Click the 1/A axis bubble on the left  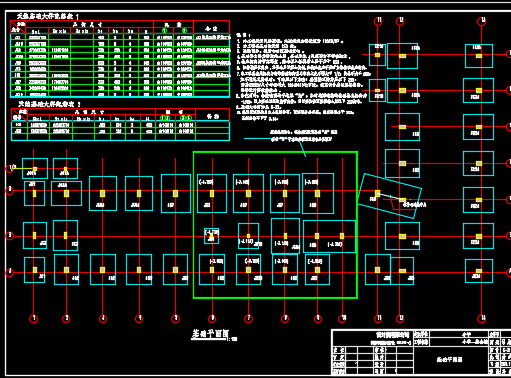(x=11, y=168)
